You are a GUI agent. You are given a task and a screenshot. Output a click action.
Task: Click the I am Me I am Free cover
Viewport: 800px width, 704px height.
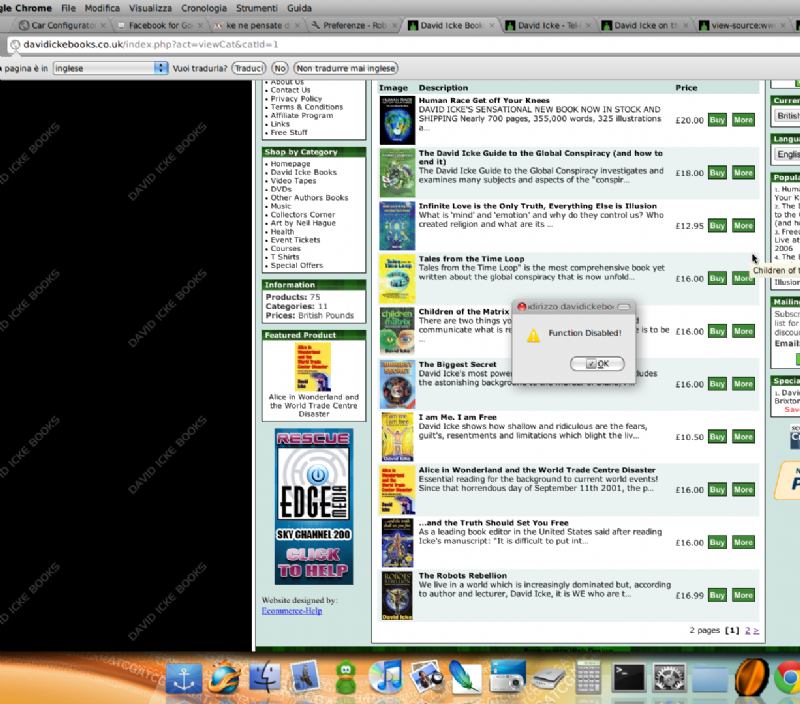397,437
